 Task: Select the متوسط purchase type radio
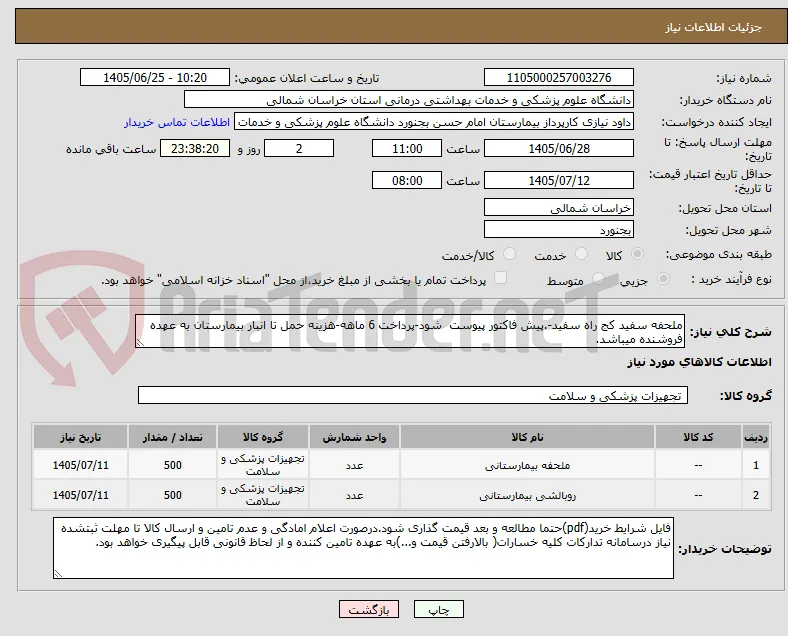pyautogui.click(x=598, y=279)
